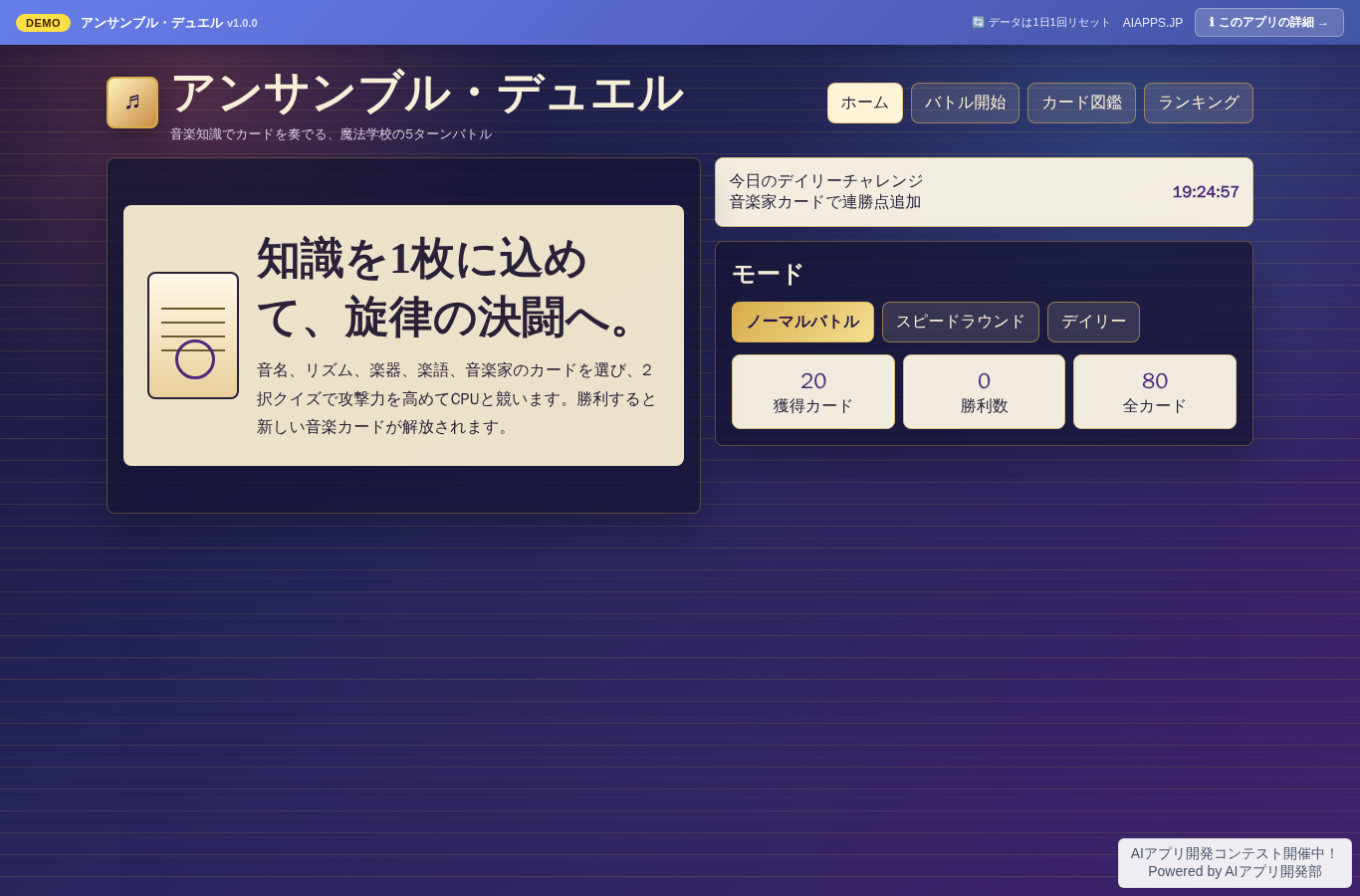Image resolution: width=1360 pixels, height=896 pixels.
Task: Click the music sheet card illustration
Action: [x=193, y=336]
